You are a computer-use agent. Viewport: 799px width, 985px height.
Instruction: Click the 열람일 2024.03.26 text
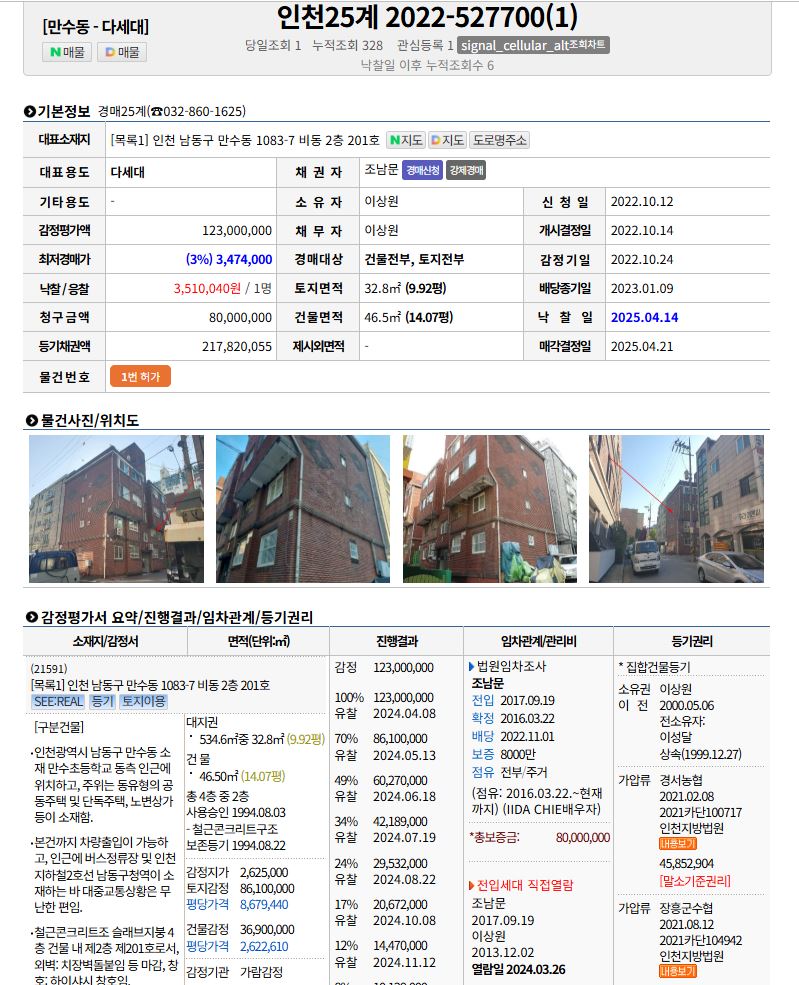[x=518, y=970]
